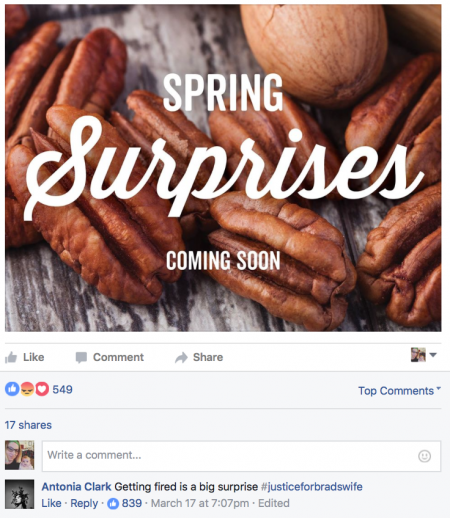Click the angry face reaction icon
450x518 pixels.
[x=27, y=389]
